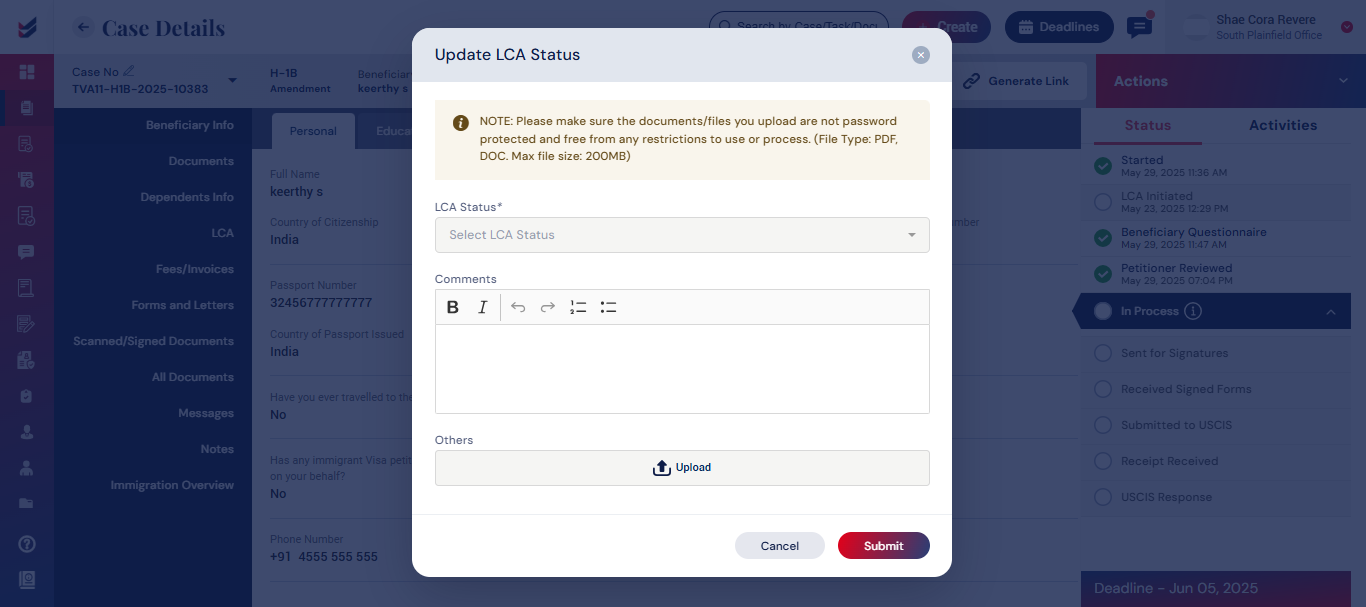Open the Personal tab
This screenshot has height=607, width=1366.
313,131
